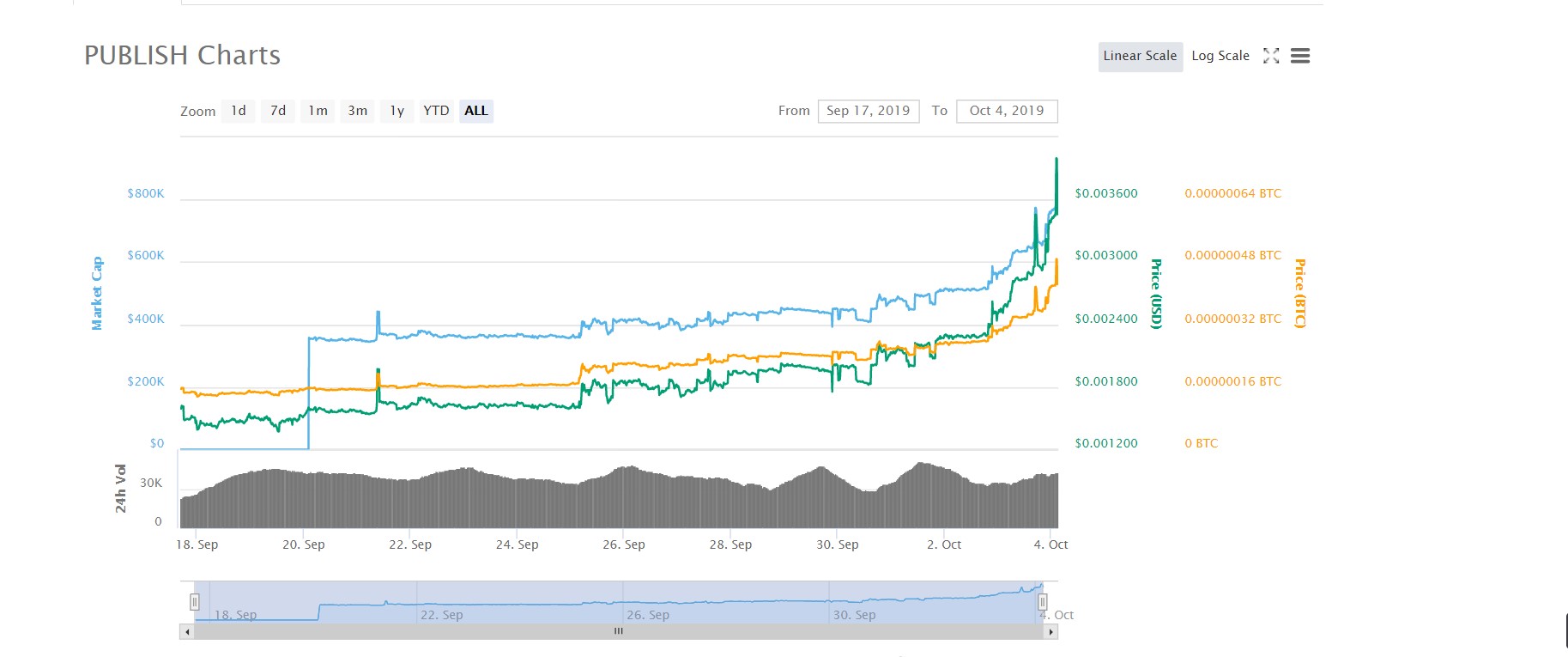Click the $400K market cap label
The image size is (1568, 657).
pos(146,319)
